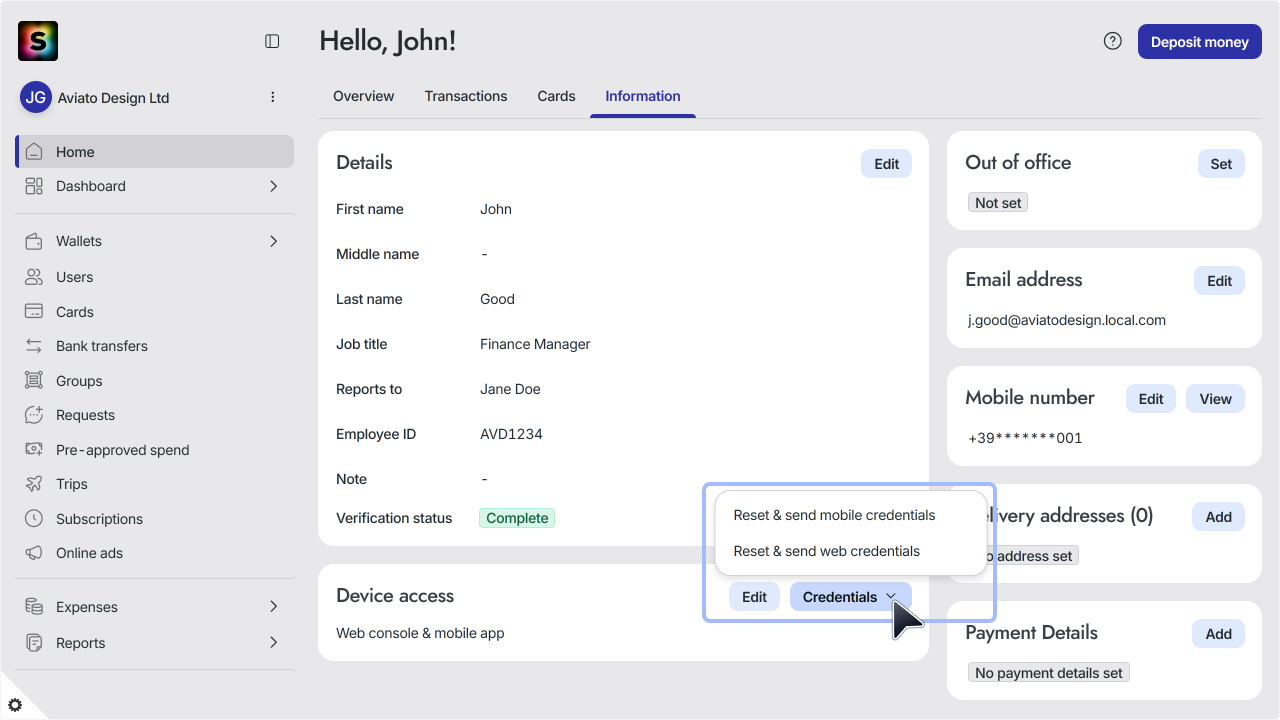Edit the Email address

1219,281
